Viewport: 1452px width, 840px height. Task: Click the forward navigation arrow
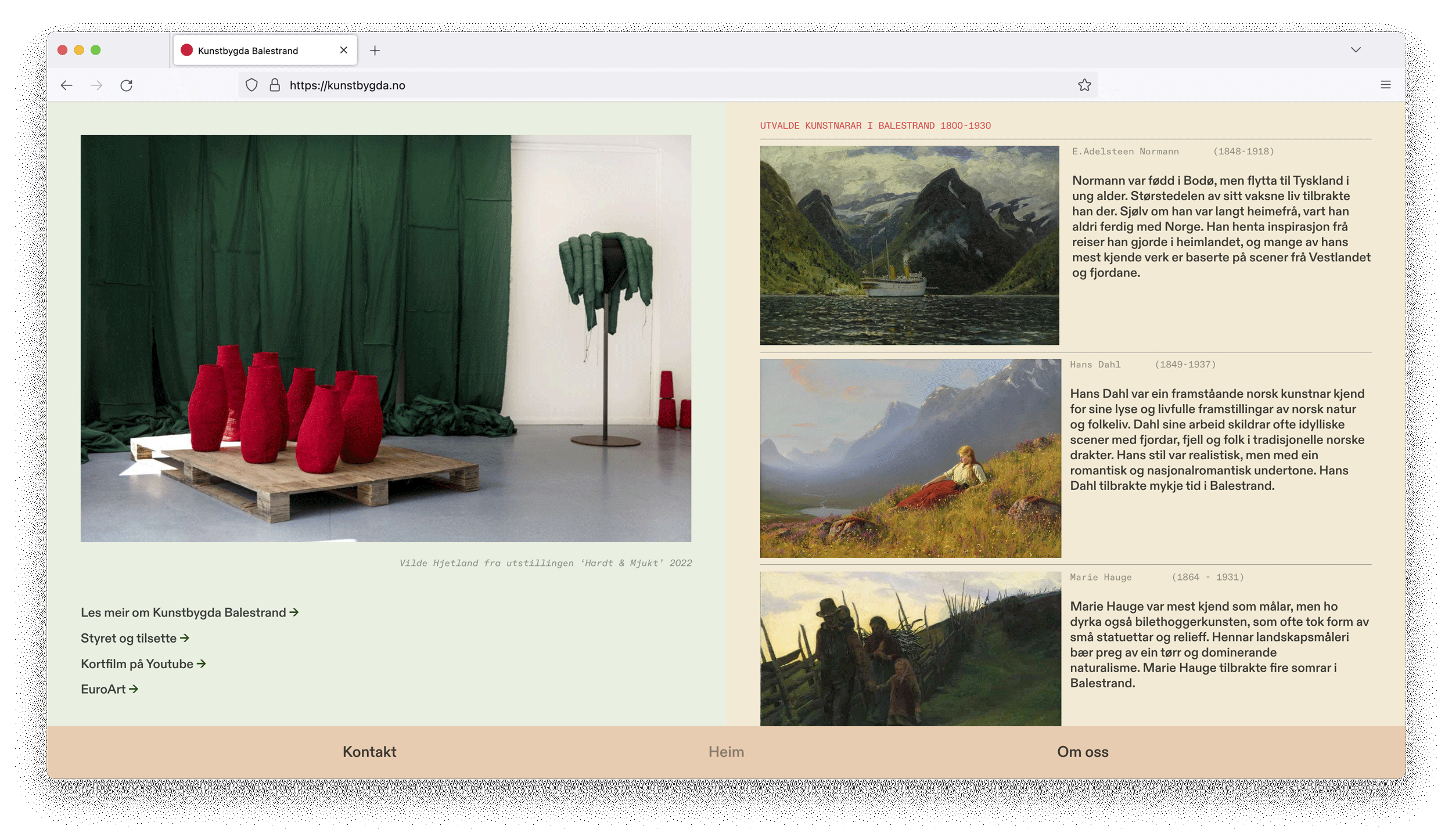pos(96,85)
